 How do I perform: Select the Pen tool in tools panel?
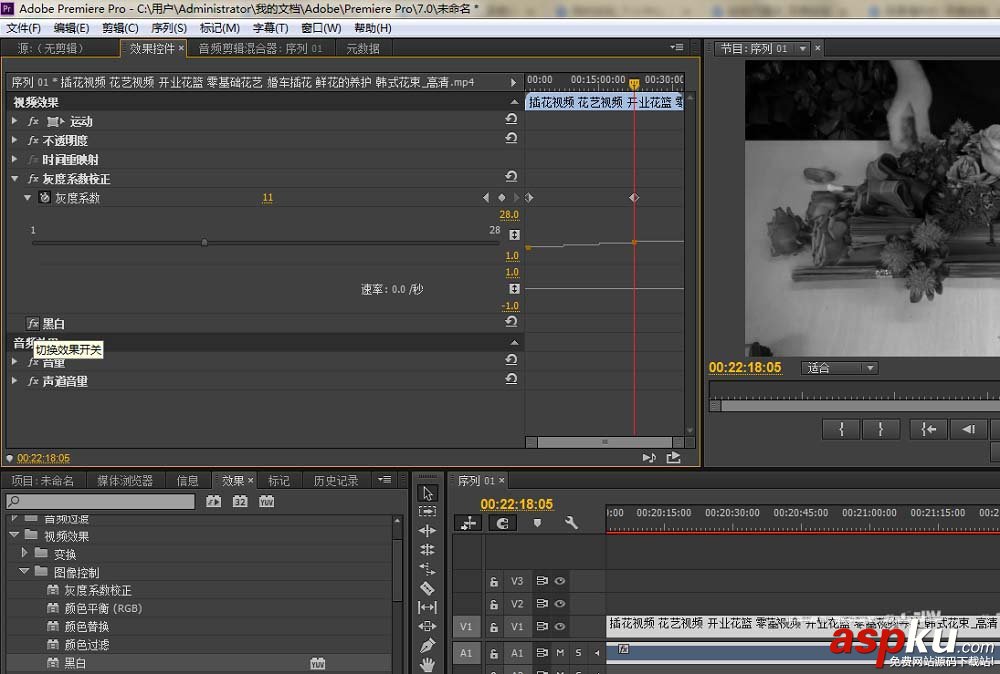427,645
